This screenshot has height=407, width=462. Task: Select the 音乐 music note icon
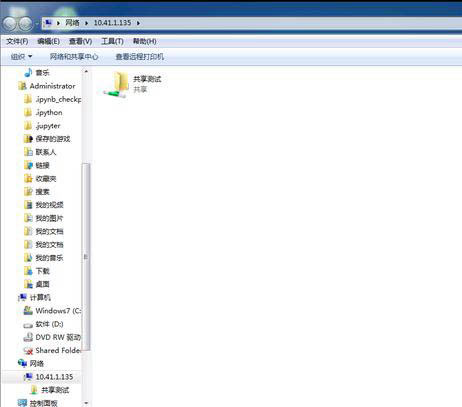(29, 72)
